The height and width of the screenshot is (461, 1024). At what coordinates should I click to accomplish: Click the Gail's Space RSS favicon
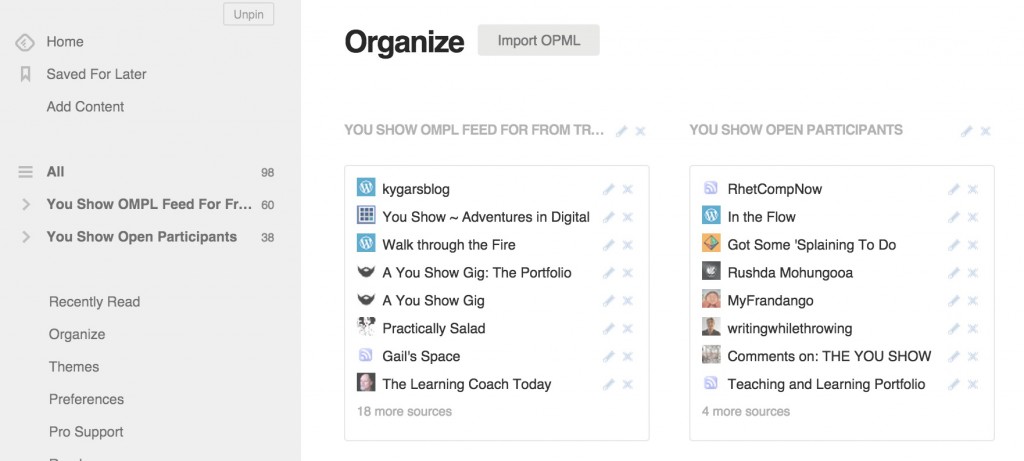pyautogui.click(x=366, y=355)
